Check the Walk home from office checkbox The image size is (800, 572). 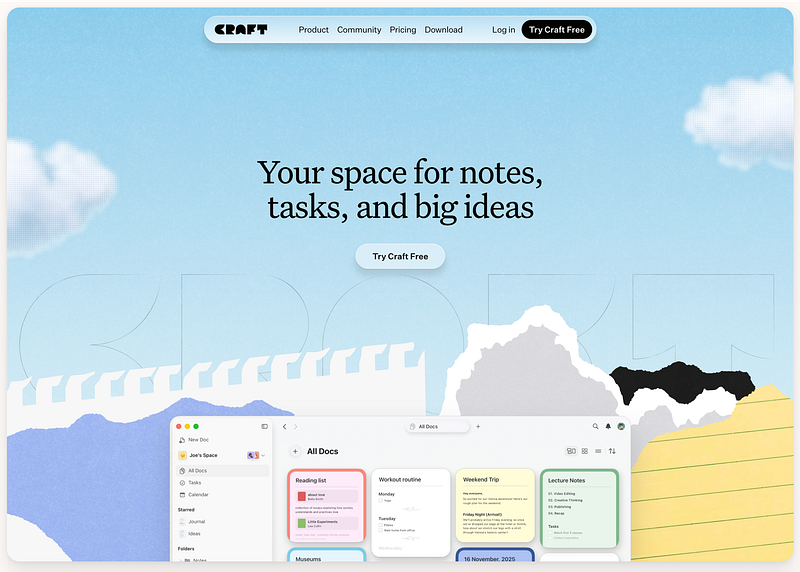click(x=381, y=531)
